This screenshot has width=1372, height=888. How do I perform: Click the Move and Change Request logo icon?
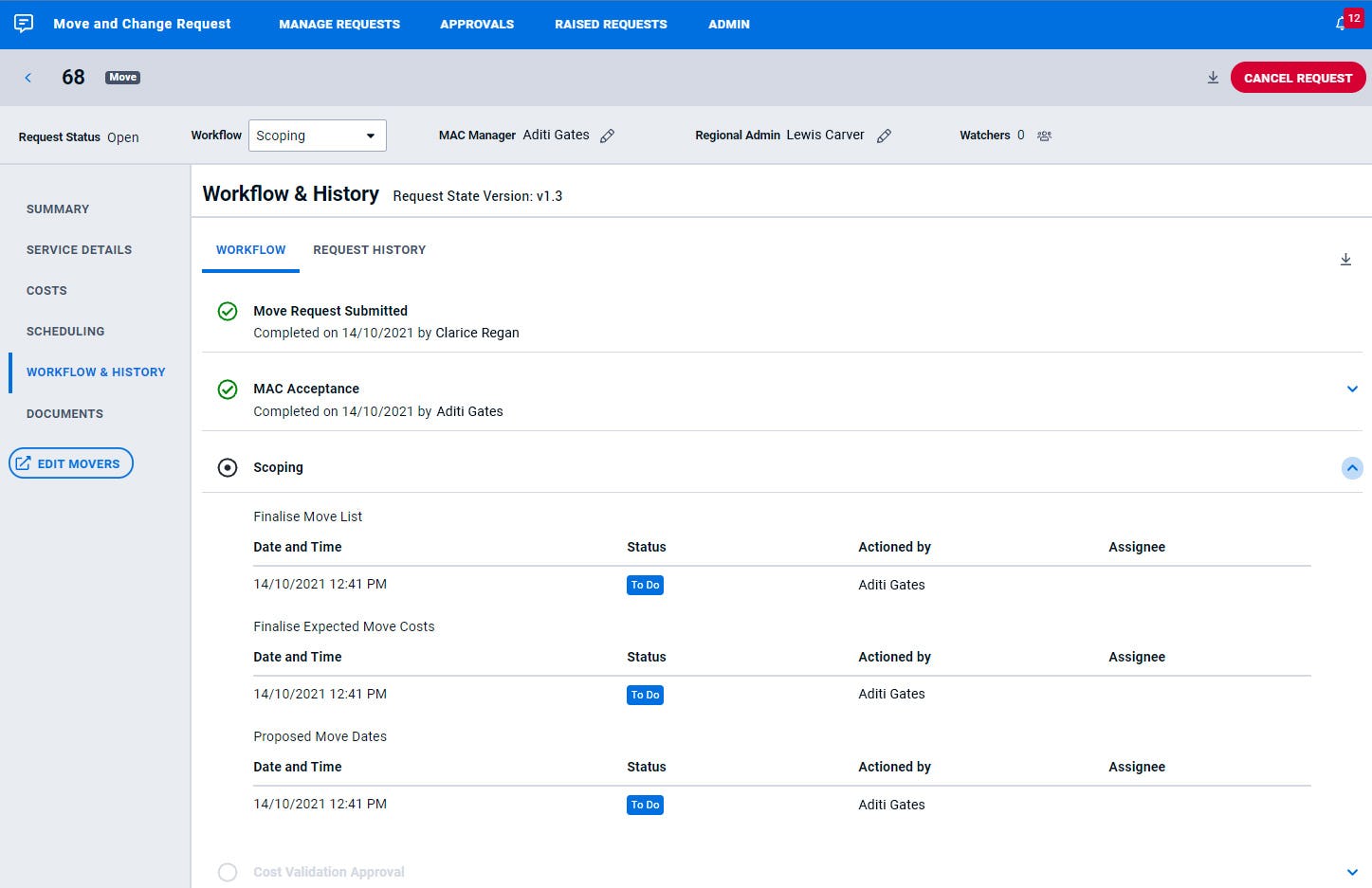point(22,24)
